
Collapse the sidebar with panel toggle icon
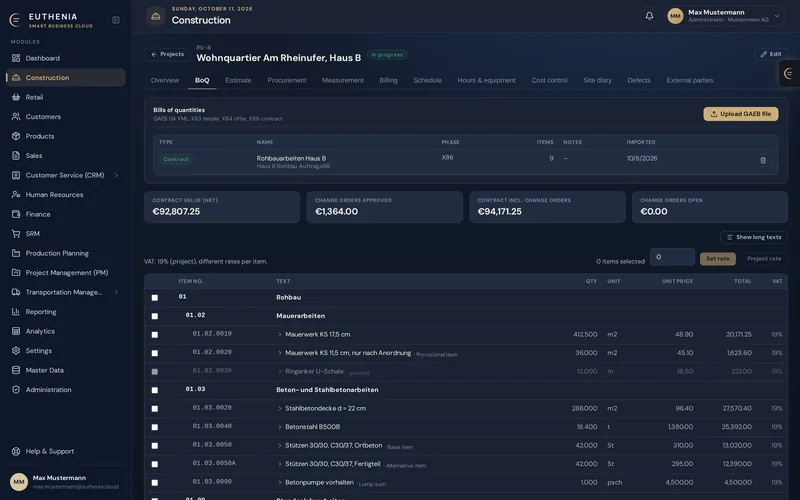click(x=116, y=20)
